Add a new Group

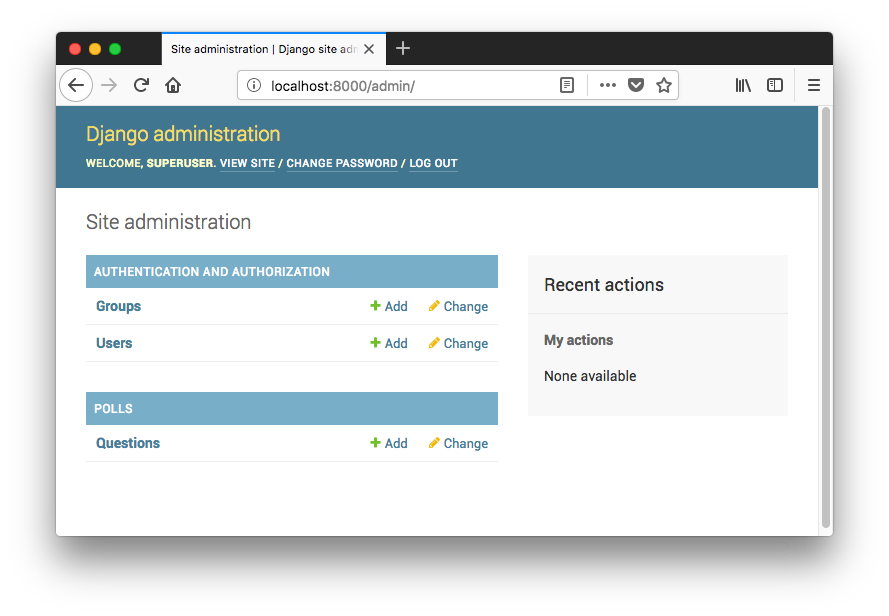tap(389, 306)
